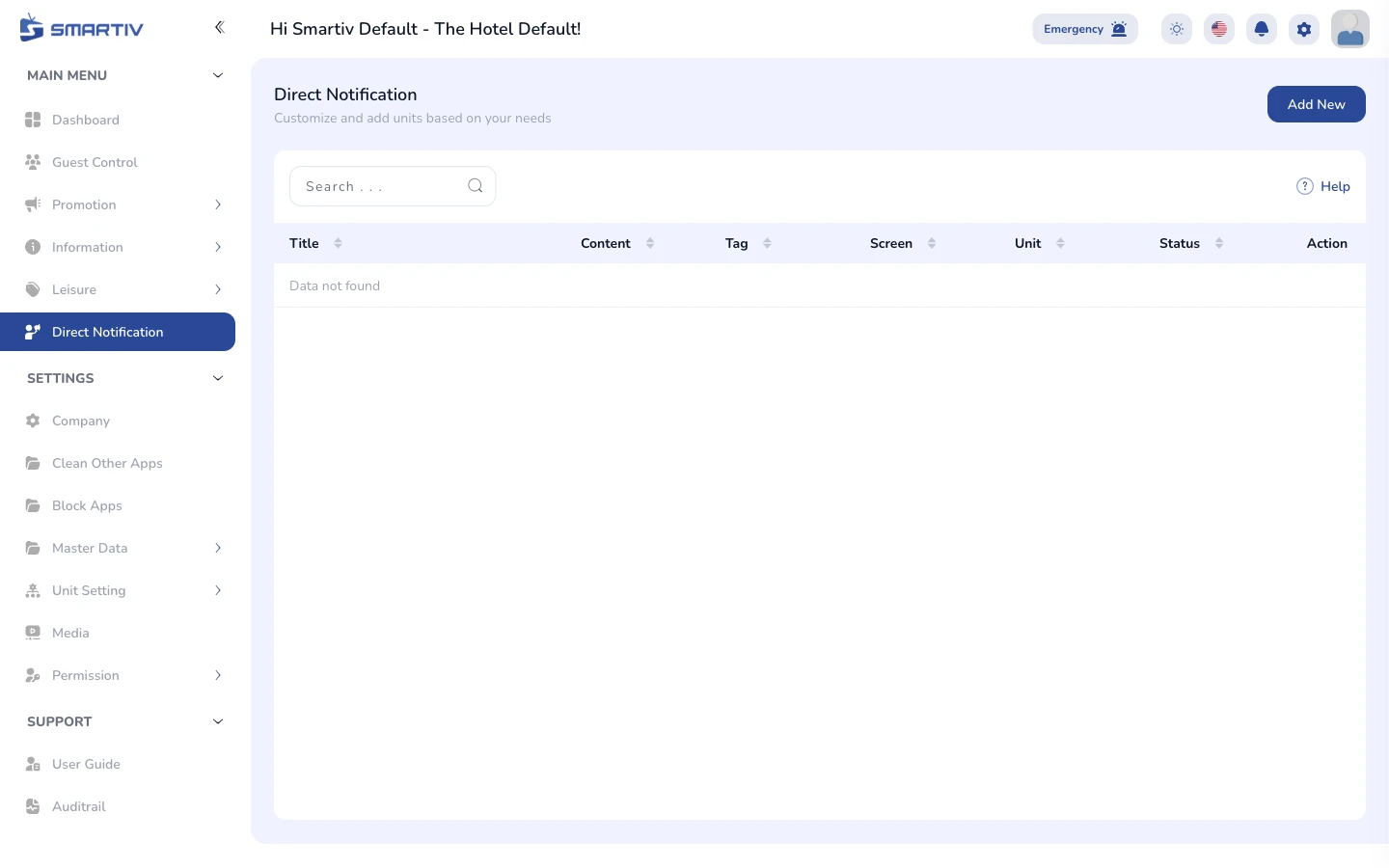The width and height of the screenshot is (1389, 868).
Task: Expand the Master Data submenu arrow
Action: coord(218,548)
